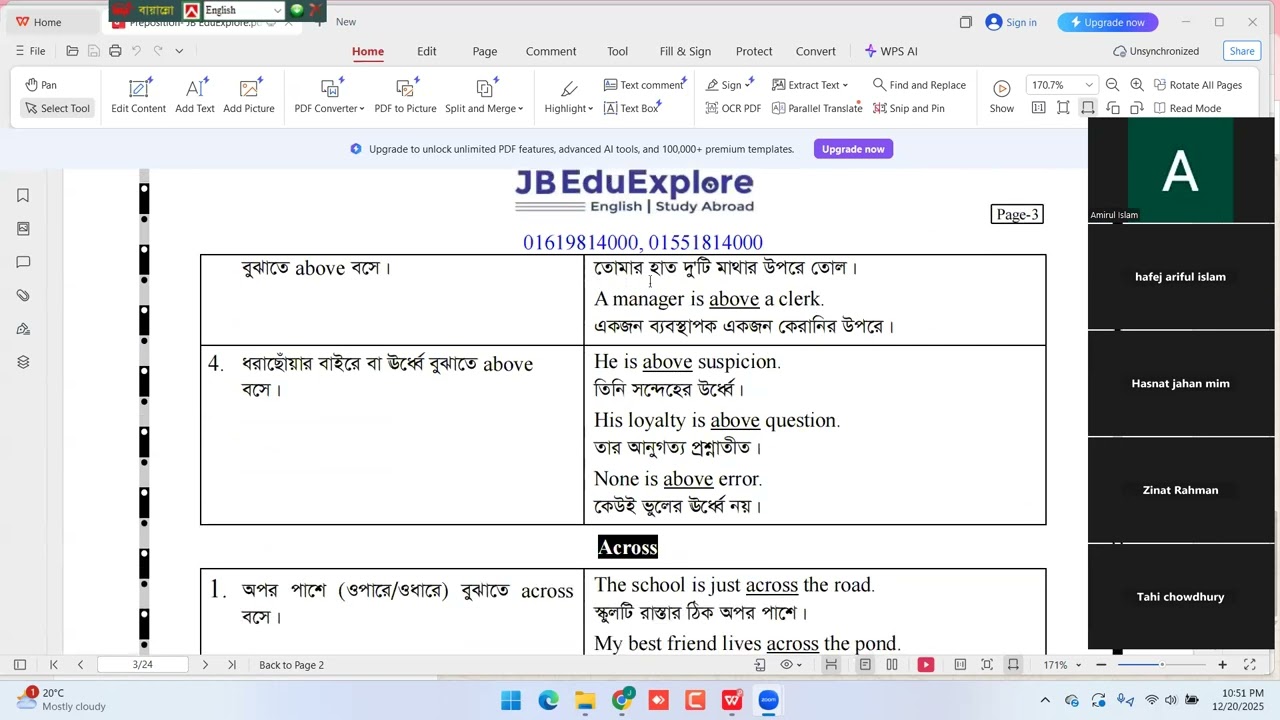Image resolution: width=1280 pixels, height=720 pixels.
Task: Click the Upgrade now header button
Action: 1108,22
